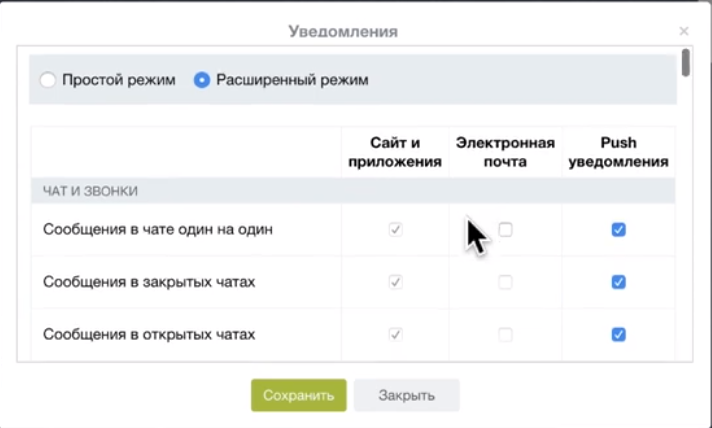Toggle site and apps checkbox for closed chats
Image resolution: width=712 pixels, height=428 pixels.
pyautogui.click(x=395, y=282)
